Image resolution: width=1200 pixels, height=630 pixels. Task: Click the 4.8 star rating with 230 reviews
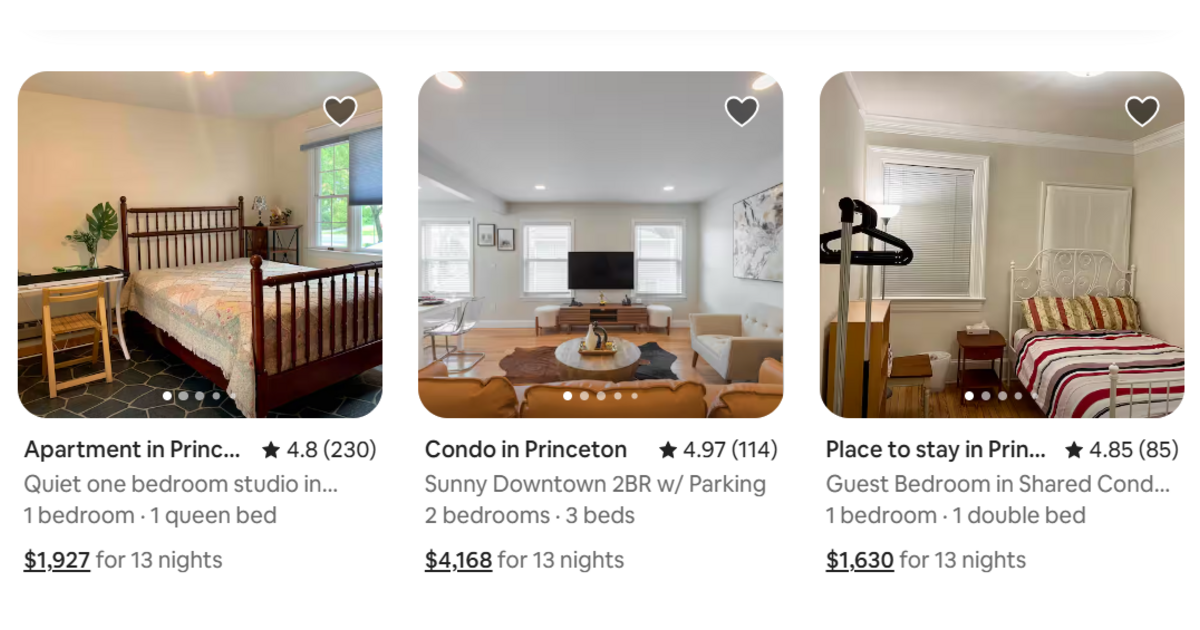[x=319, y=450]
